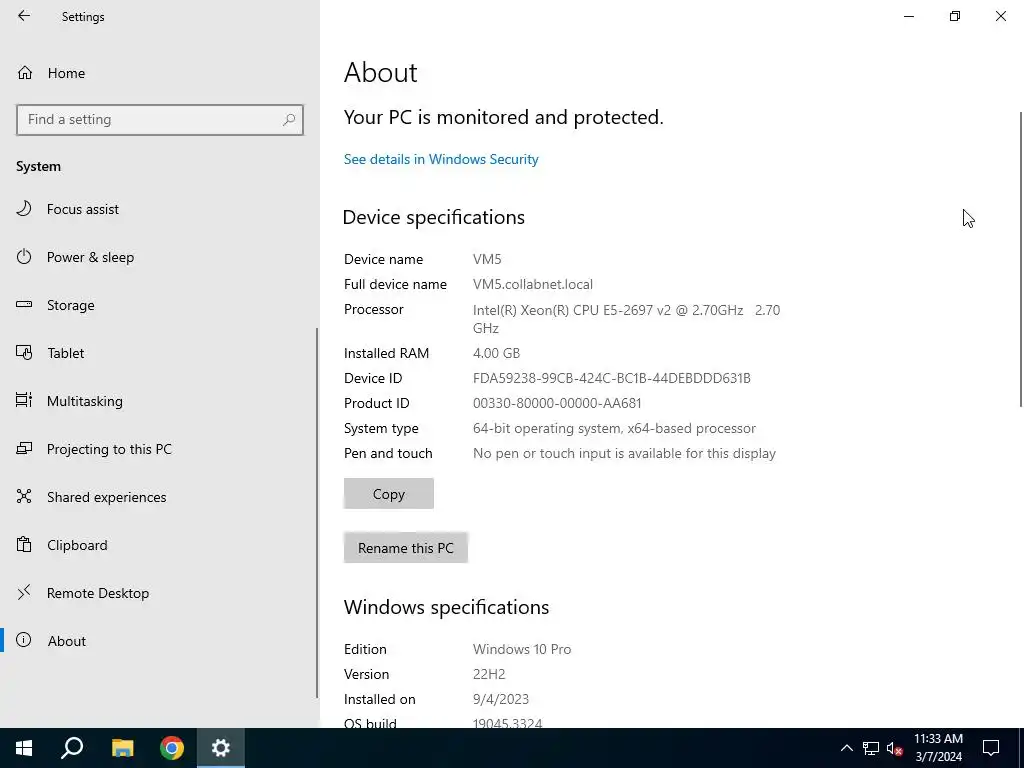The image size is (1024, 768).
Task: Select edition value Windows 10 Pro
Action: [x=522, y=649]
